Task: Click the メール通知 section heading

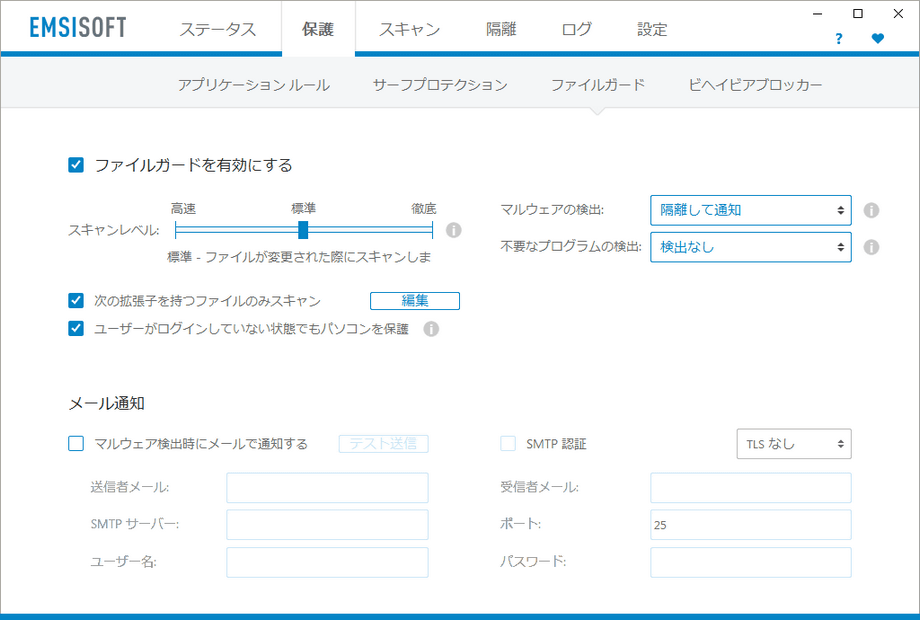Action: pos(107,404)
